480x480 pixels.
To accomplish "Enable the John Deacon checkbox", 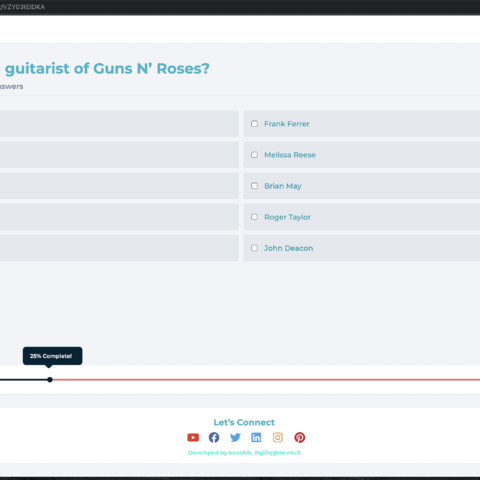I will pyautogui.click(x=254, y=248).
